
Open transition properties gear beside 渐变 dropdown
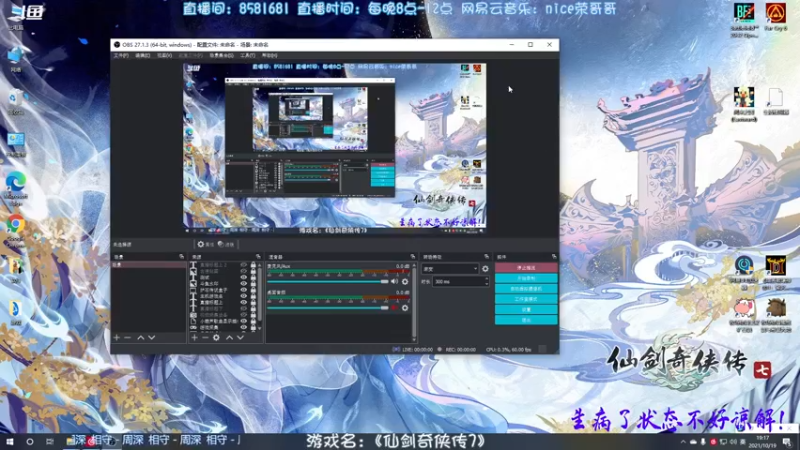(x=485, y=269)
